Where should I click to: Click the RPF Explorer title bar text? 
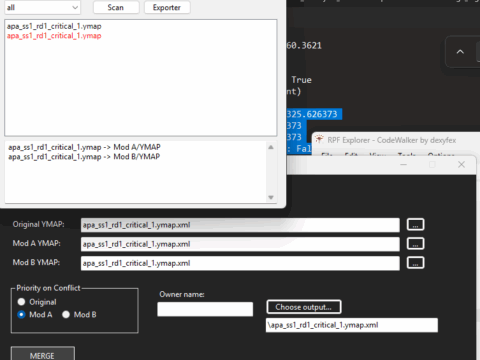[x=392, y=140]
